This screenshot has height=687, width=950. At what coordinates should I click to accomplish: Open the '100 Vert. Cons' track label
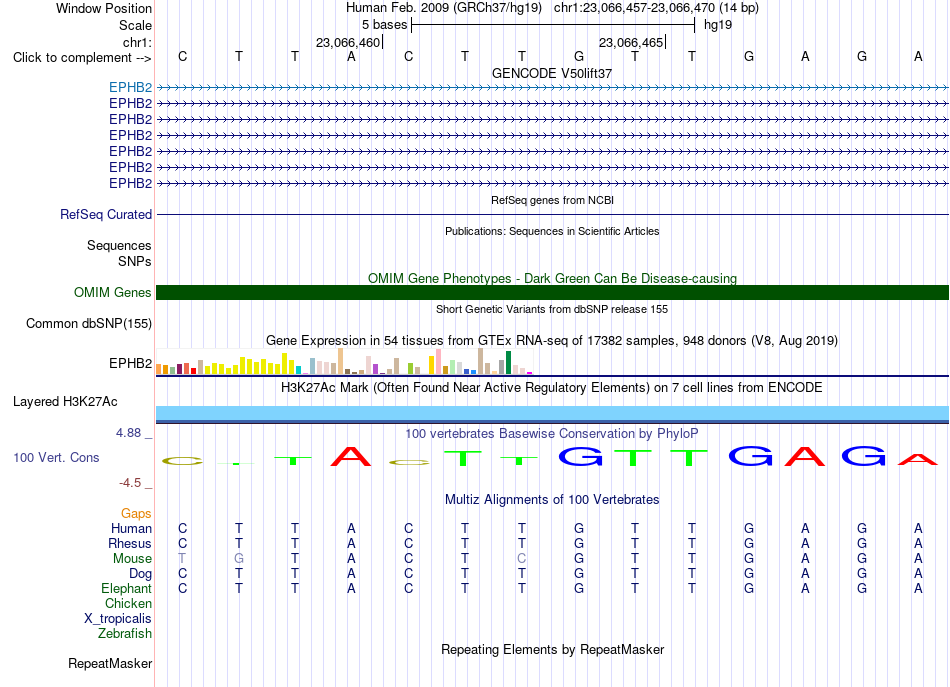pos(56,457)
